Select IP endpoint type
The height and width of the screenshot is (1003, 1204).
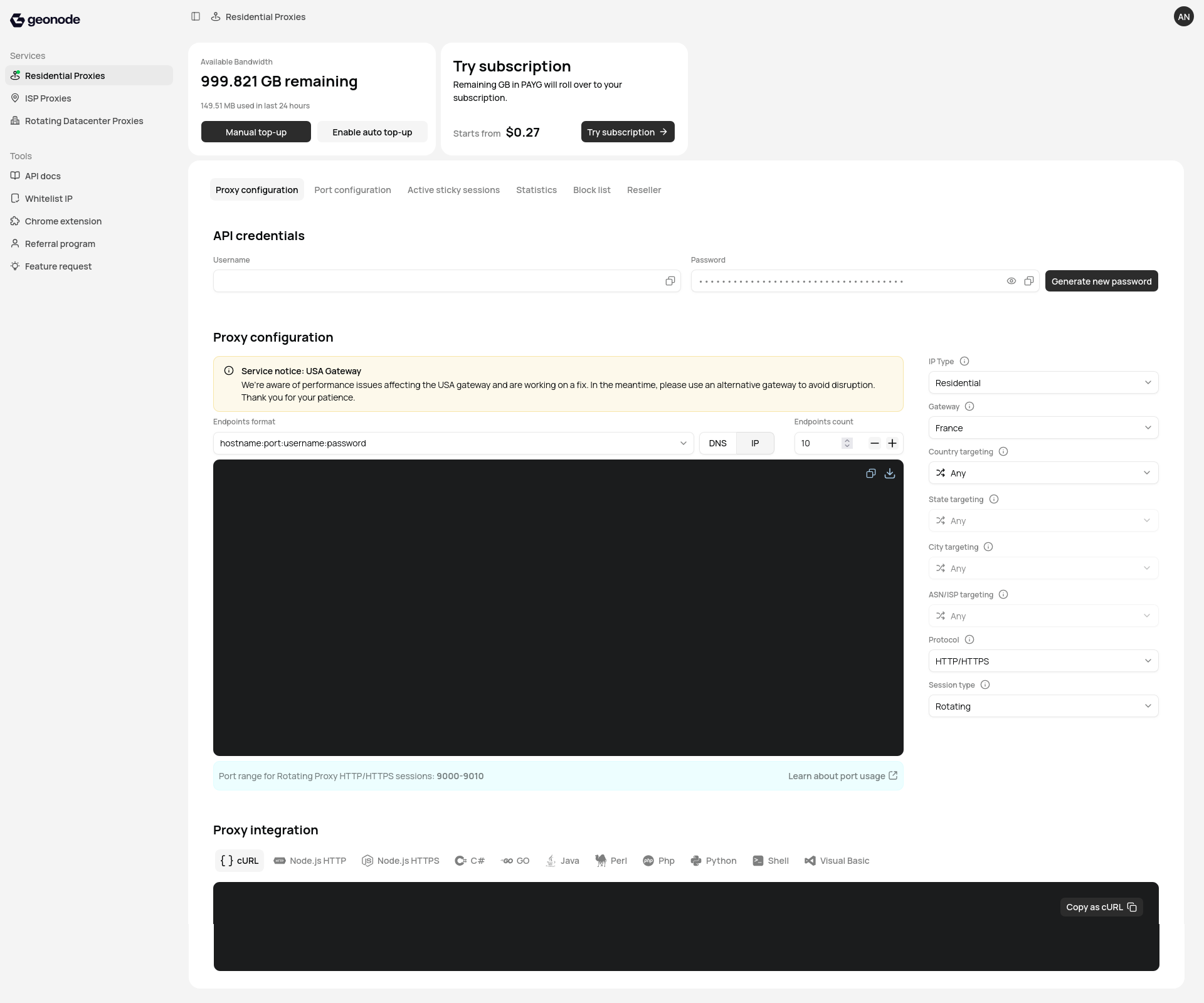point(755,443)
